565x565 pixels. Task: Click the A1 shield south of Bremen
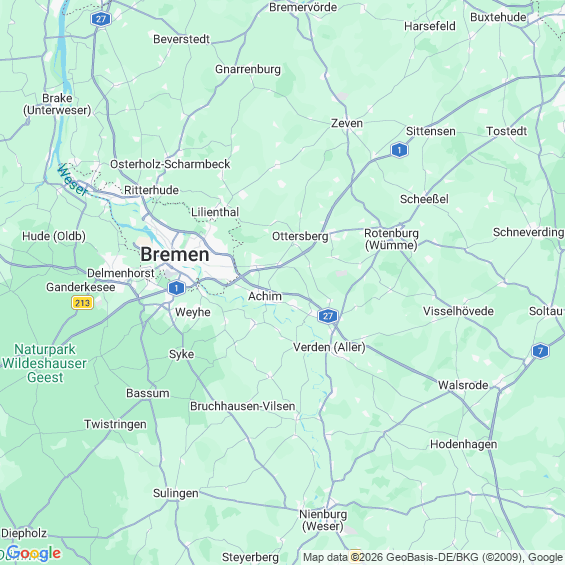[176, 288]
